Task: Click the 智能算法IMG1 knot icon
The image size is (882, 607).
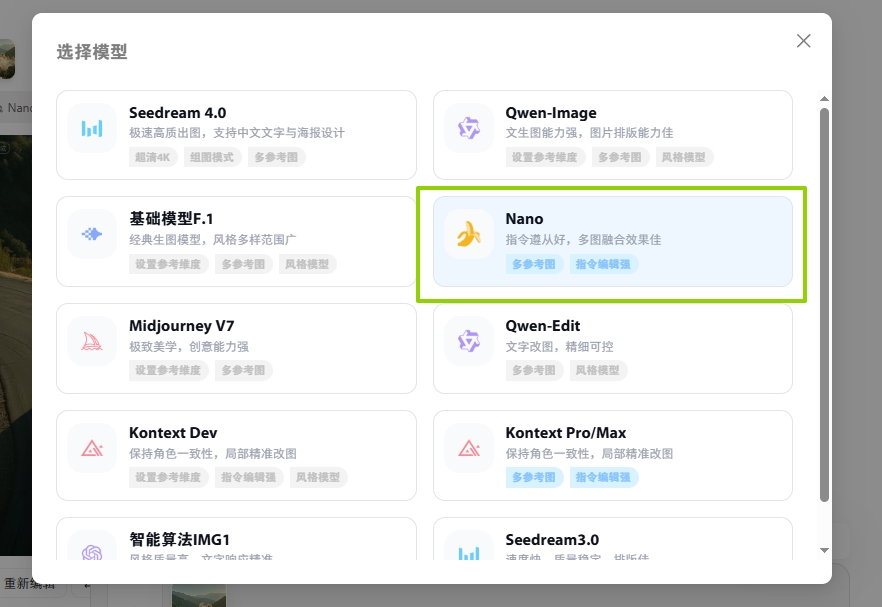Action: coord(92,552)
